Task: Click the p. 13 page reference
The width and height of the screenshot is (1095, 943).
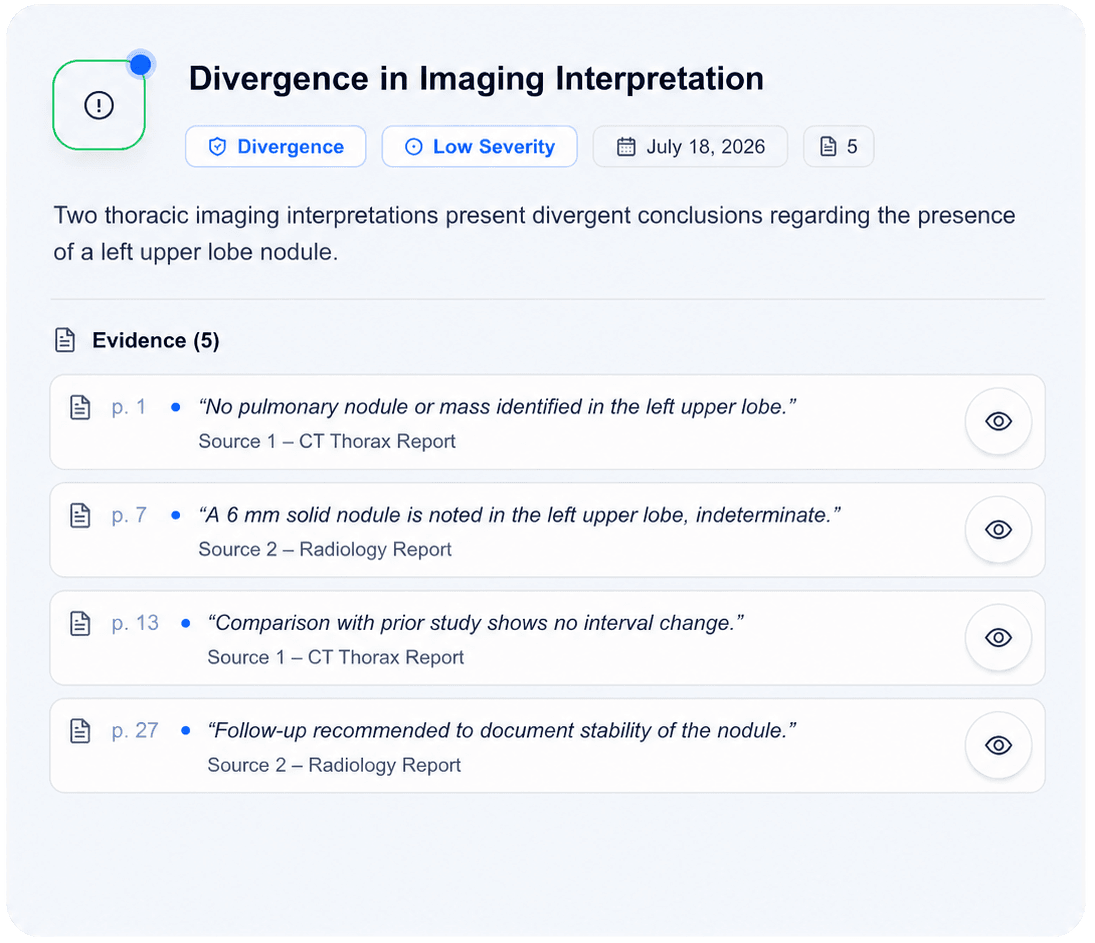Action: point(135,622)
